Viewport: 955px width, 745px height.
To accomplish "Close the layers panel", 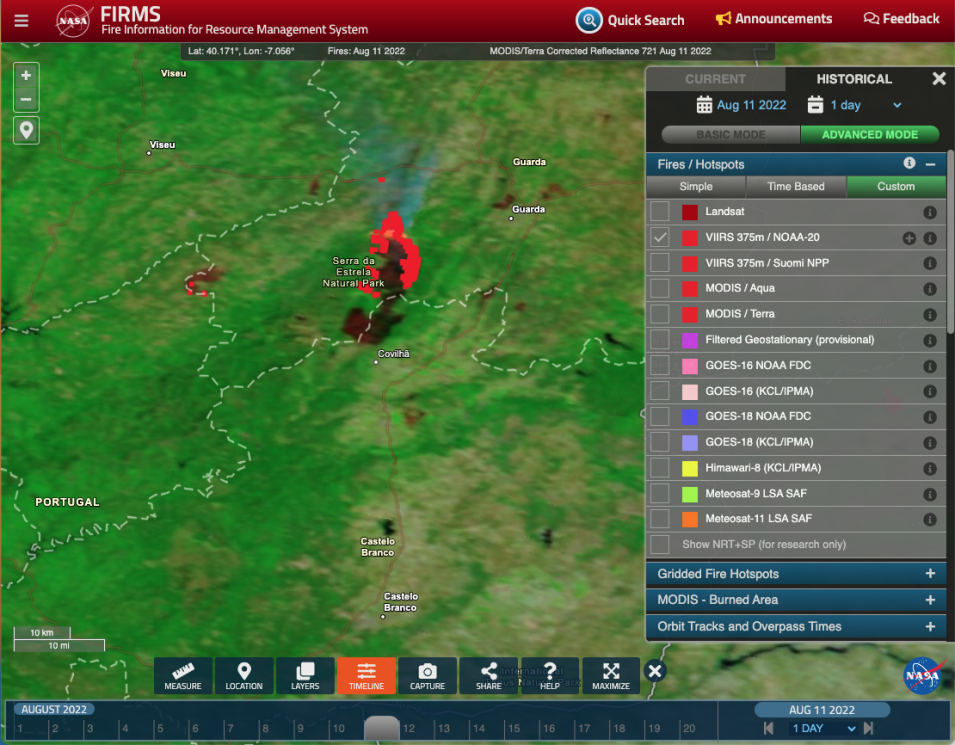I will click(x=939, y=79).
